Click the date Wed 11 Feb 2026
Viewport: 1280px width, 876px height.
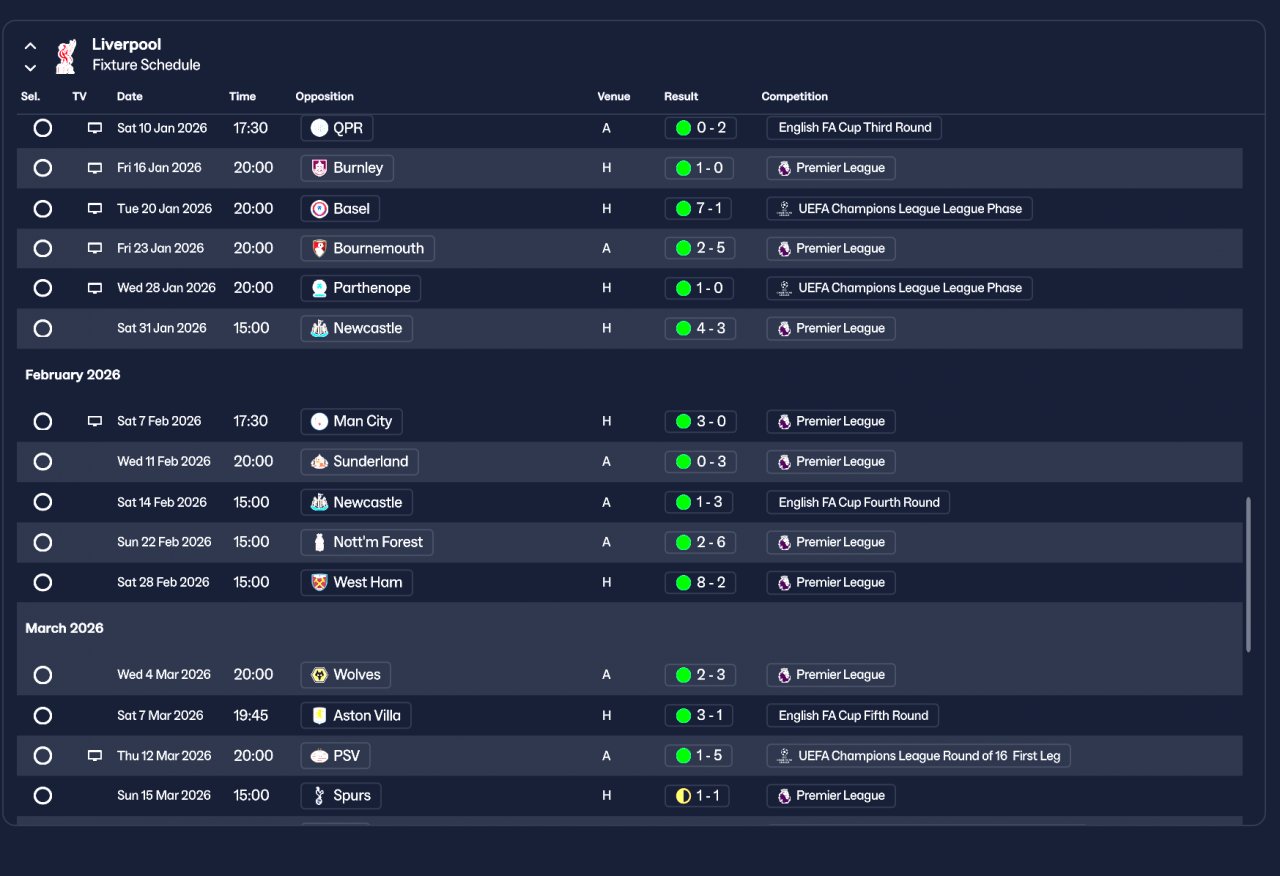[164, 462]
